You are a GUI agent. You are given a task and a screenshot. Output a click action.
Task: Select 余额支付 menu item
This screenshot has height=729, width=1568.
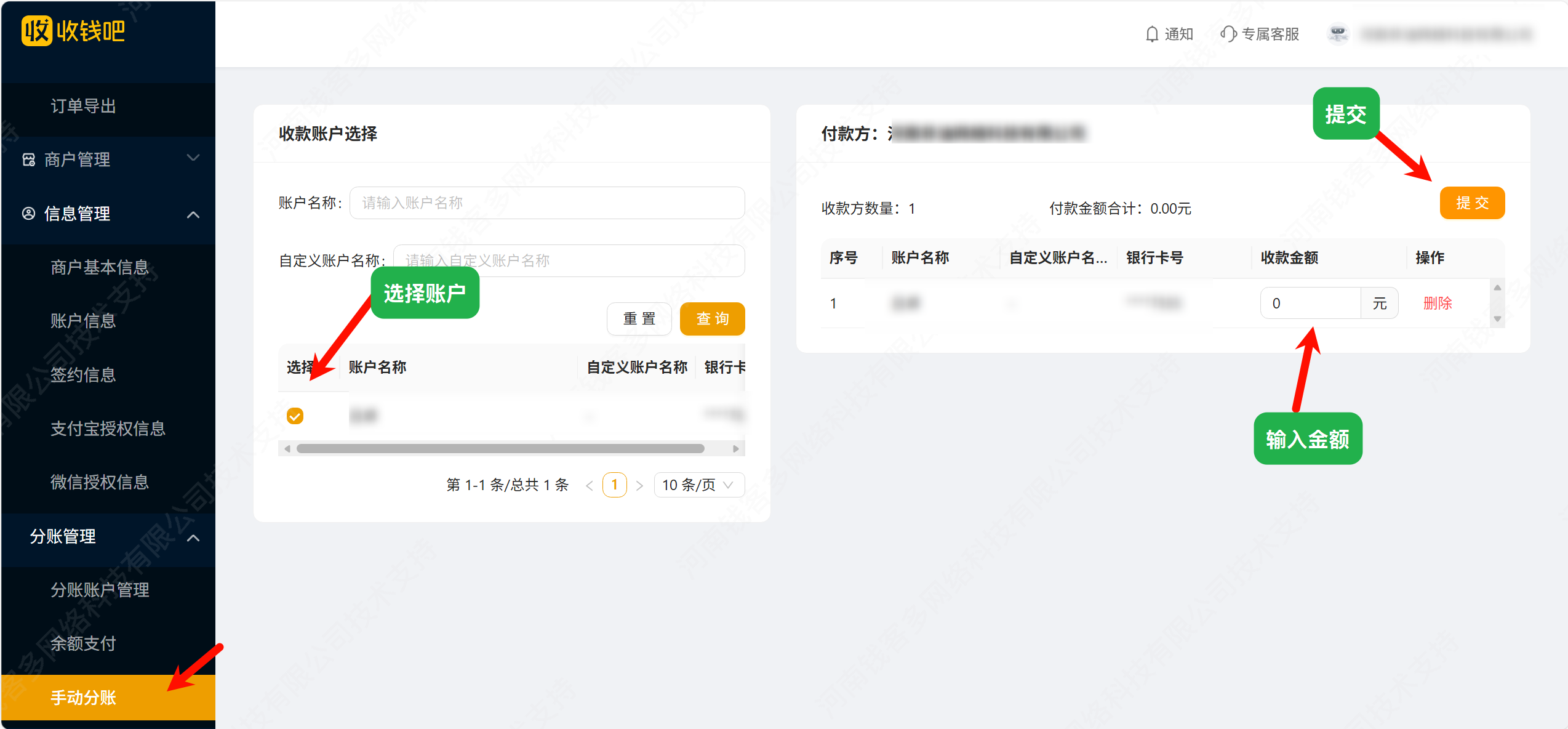pyautogui.click(x=84, y=643)
